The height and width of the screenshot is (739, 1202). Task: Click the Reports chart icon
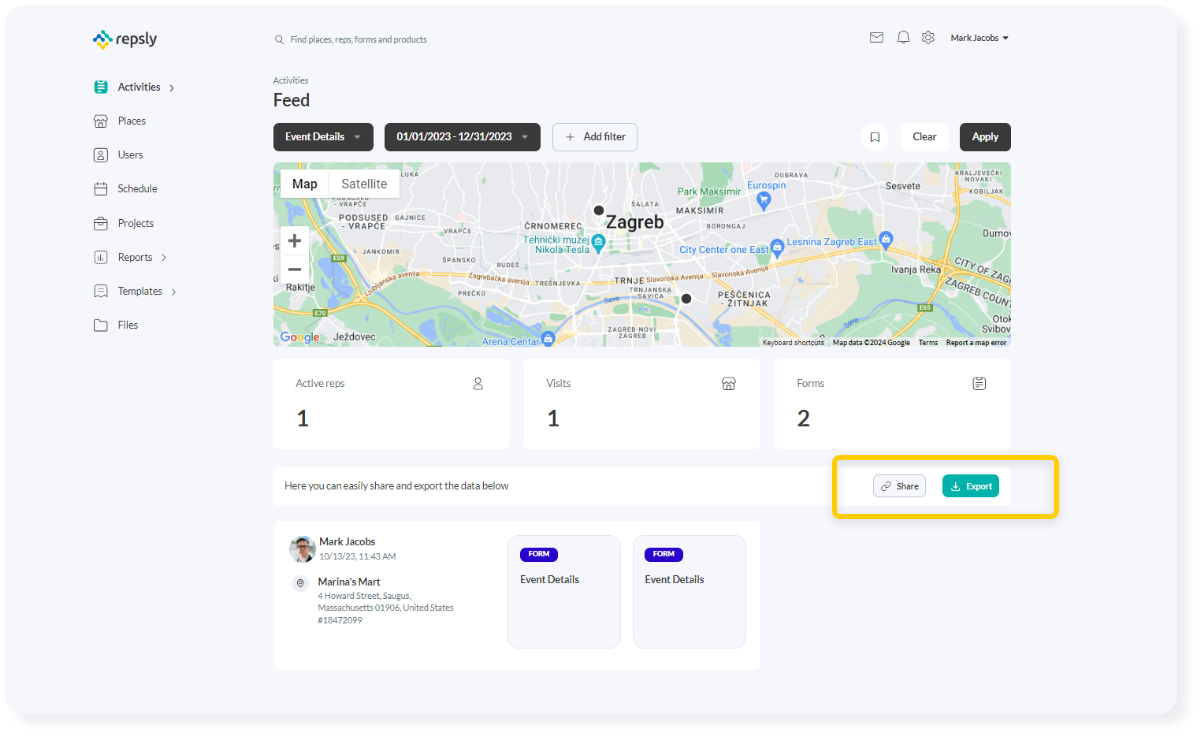(x=101, y=257)
